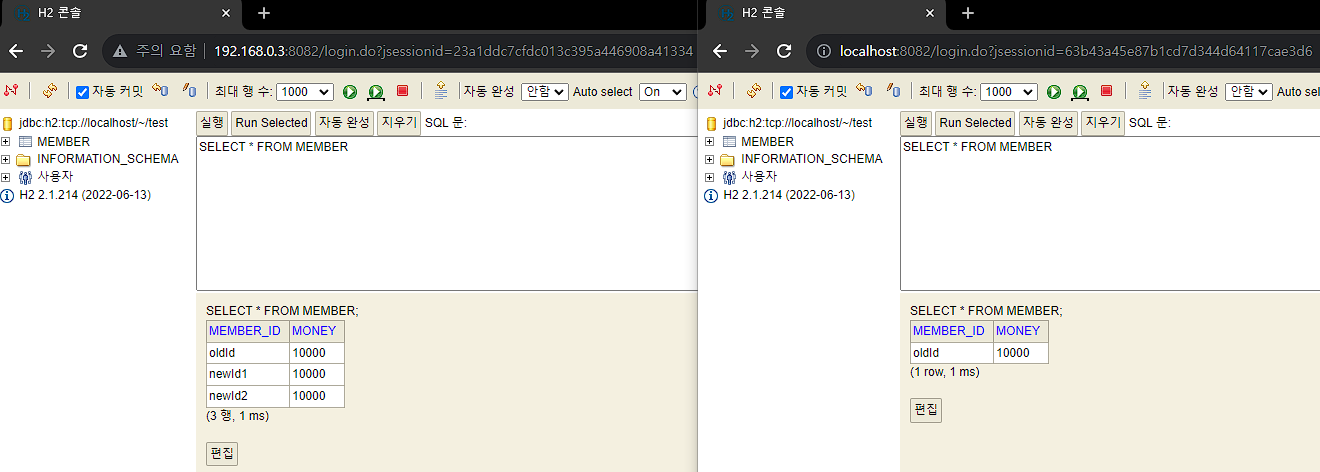Click the red Cancel statement icon in right console
This screenshot has width=1320, height=472.
(x=1107, y=91)
